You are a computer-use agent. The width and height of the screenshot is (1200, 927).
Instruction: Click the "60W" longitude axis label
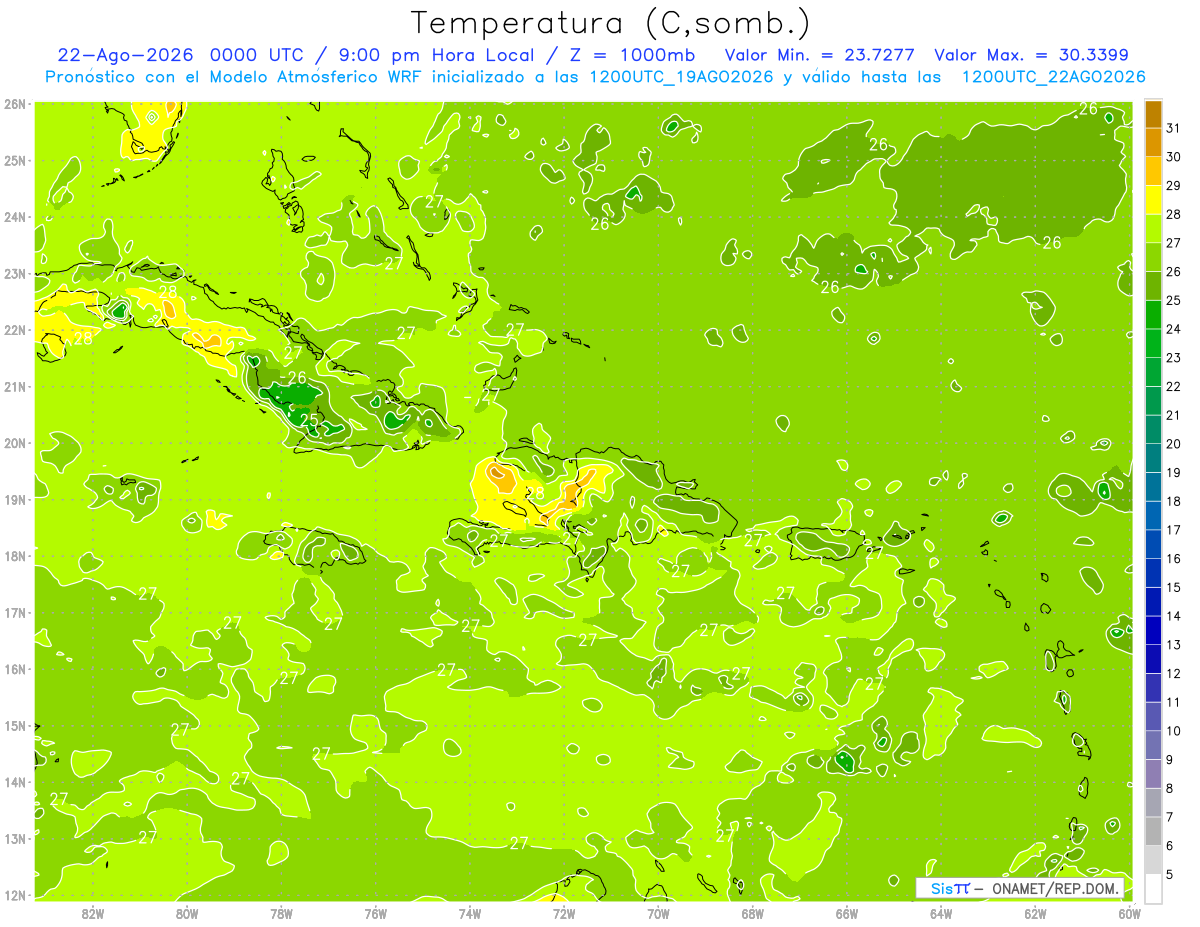pyautogui.click(x=1130, y=913)
